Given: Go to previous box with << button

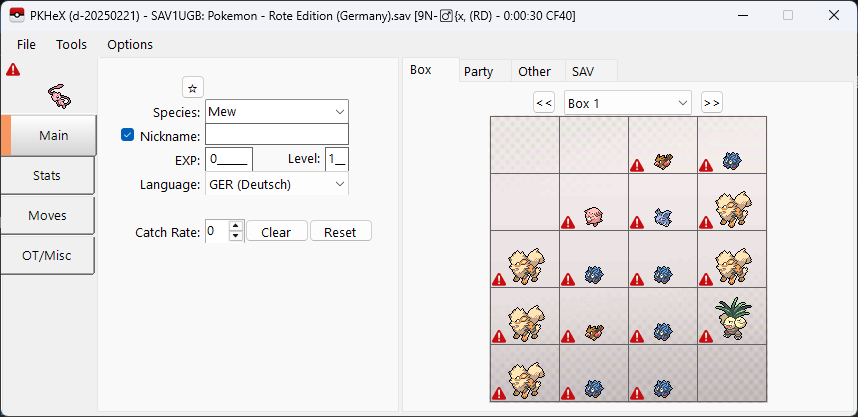Looking at the screenshot, I should click(x=544, y=103).
